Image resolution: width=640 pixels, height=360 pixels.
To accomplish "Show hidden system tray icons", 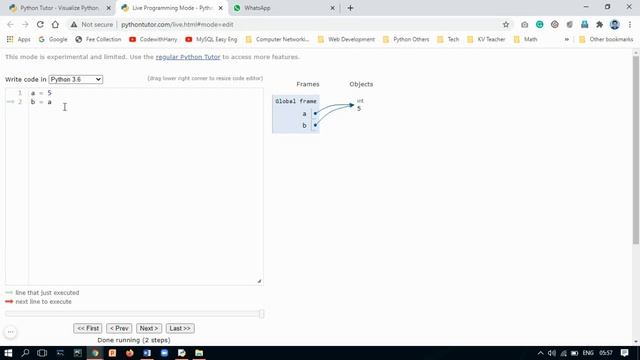I will 540,353.
